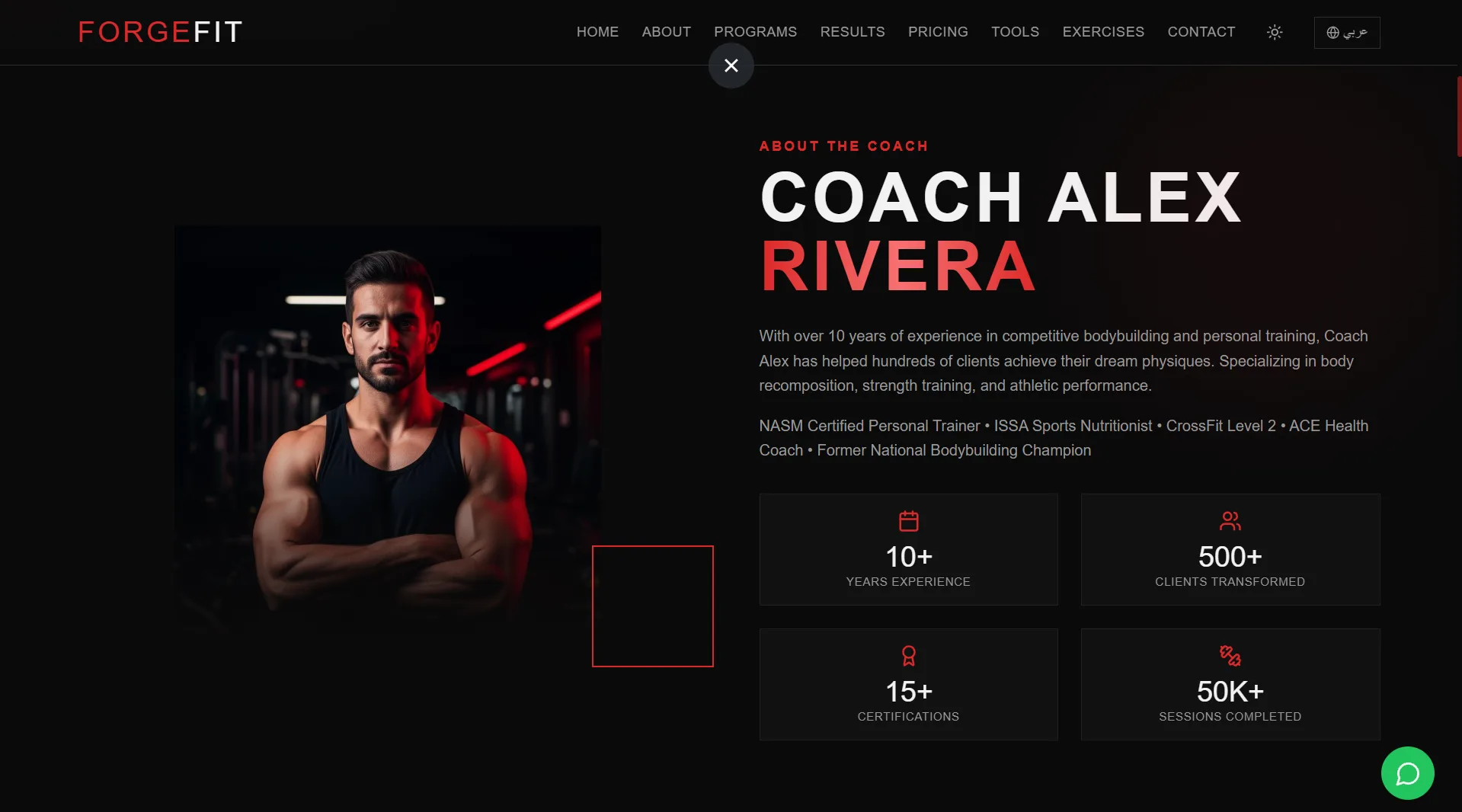Open the Home menu item

coord(597,32)
